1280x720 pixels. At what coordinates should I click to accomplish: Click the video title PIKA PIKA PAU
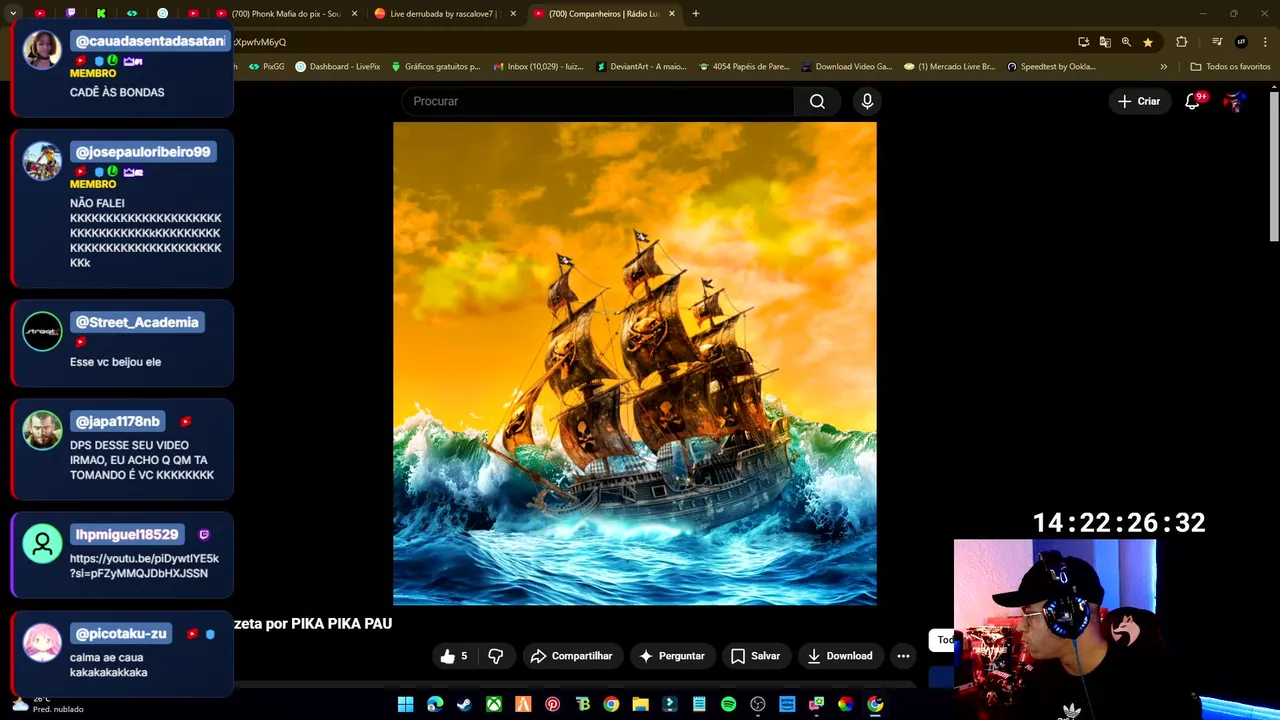[313, 624]
